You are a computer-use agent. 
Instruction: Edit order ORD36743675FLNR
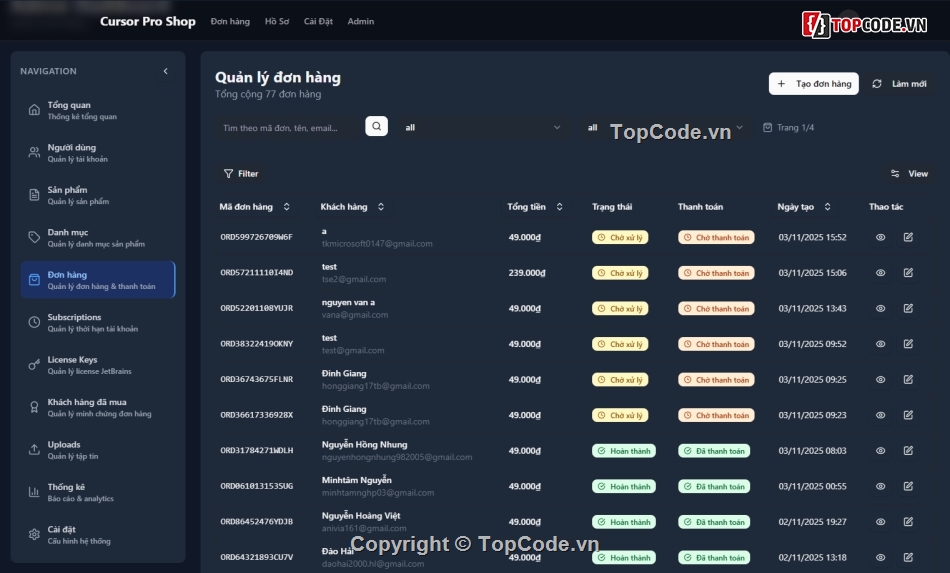[908, 380]
